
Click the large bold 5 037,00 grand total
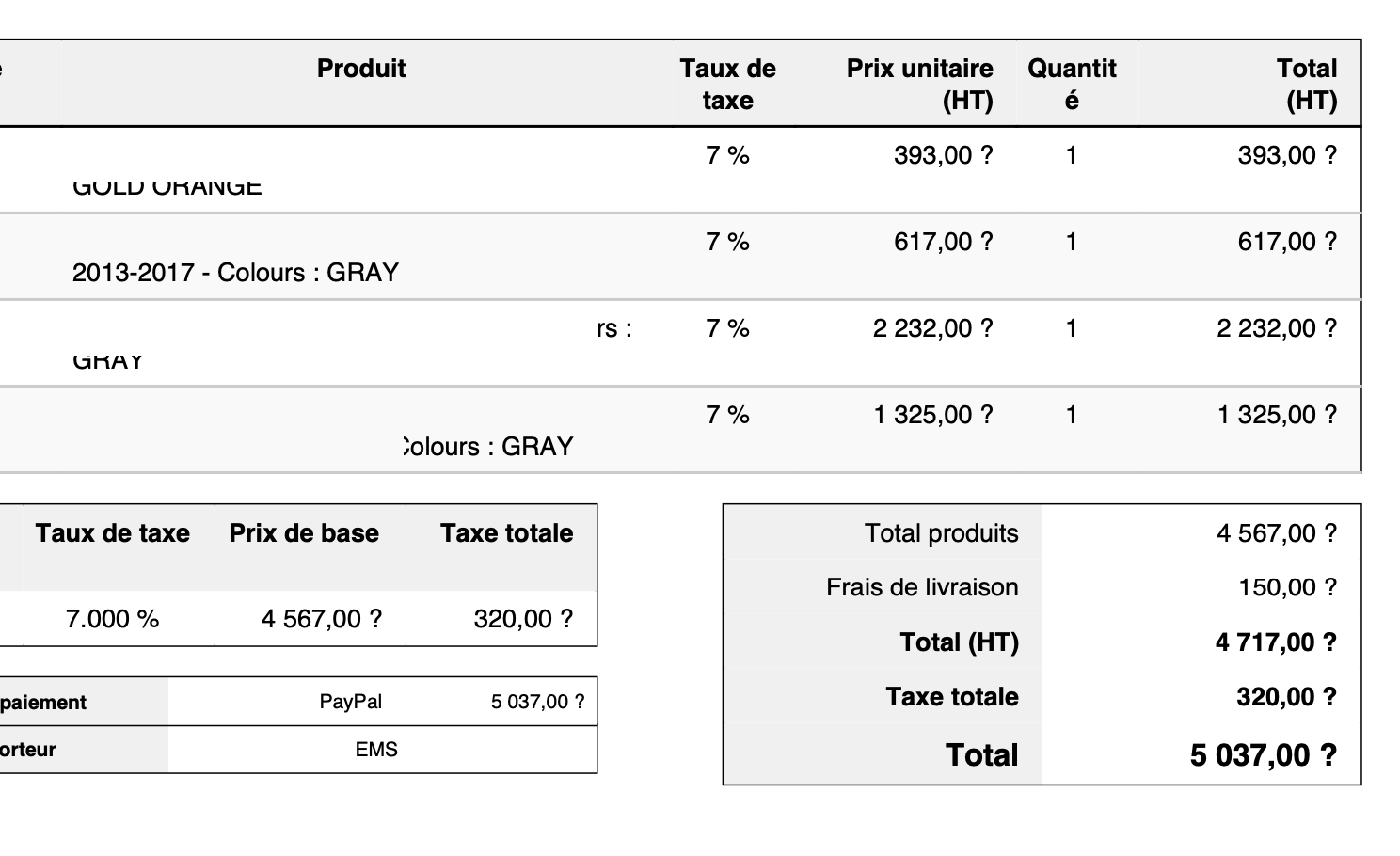(1263, 755)
